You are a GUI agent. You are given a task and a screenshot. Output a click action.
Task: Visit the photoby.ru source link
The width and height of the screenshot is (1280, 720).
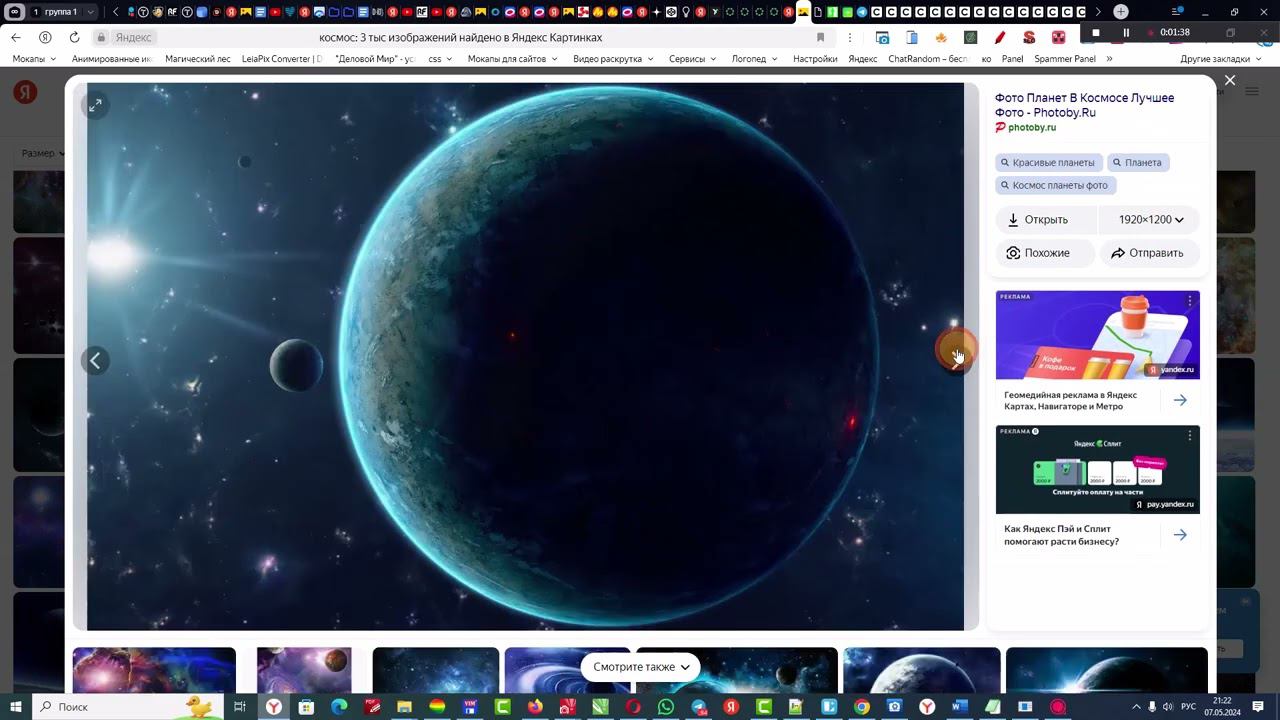[x=1031, y=128]
